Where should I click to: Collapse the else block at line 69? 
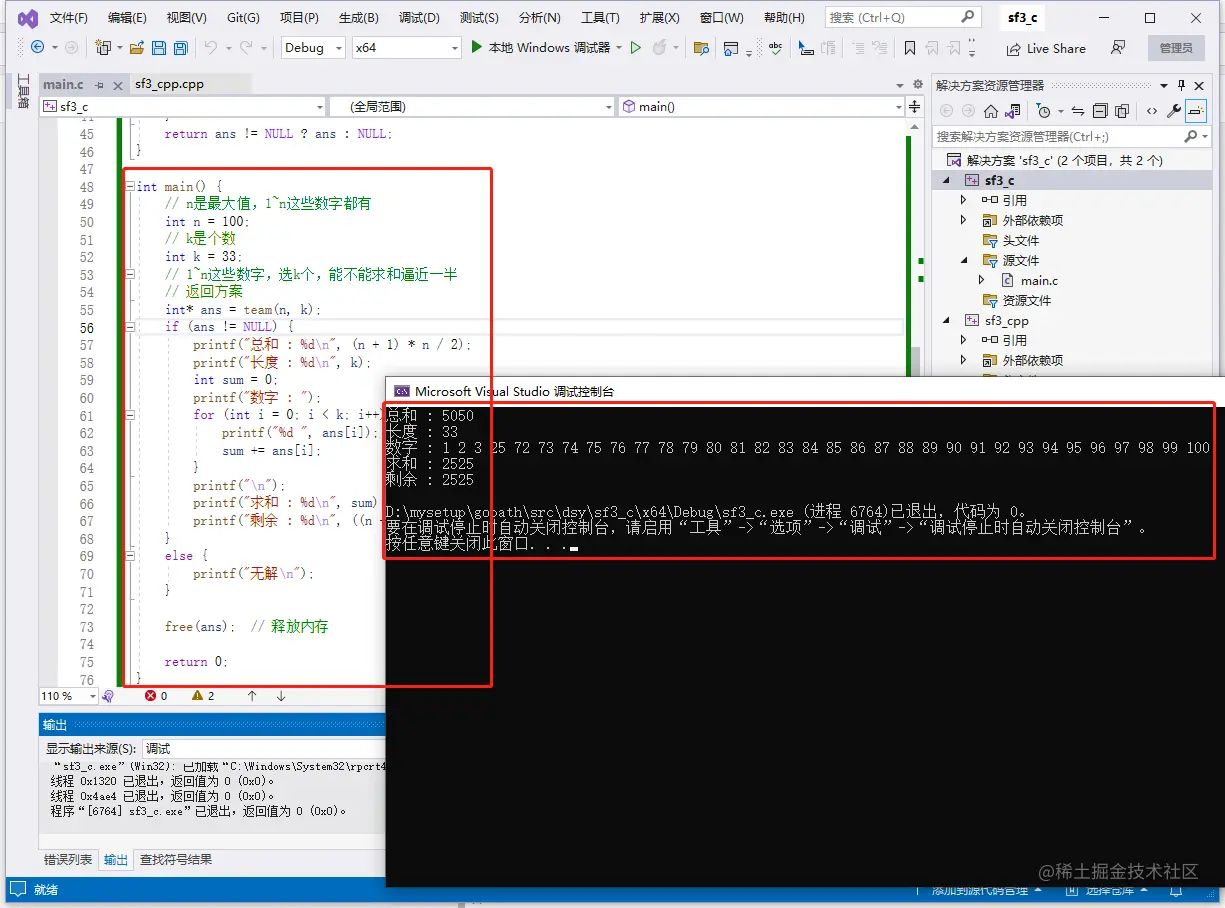pyautogui.click(x=129, y=555)
